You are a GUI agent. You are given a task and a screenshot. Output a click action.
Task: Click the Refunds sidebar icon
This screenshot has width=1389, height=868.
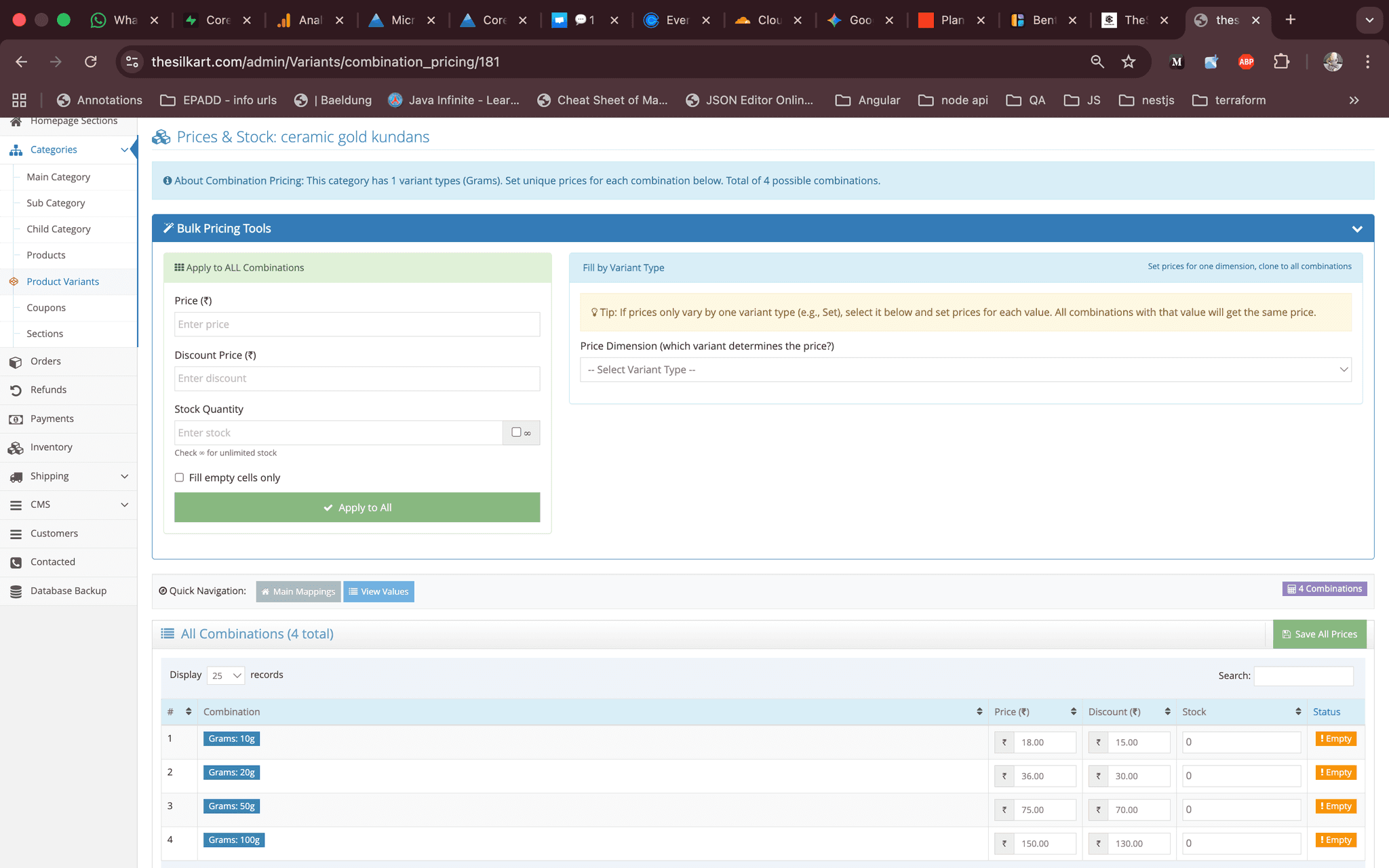16,391
